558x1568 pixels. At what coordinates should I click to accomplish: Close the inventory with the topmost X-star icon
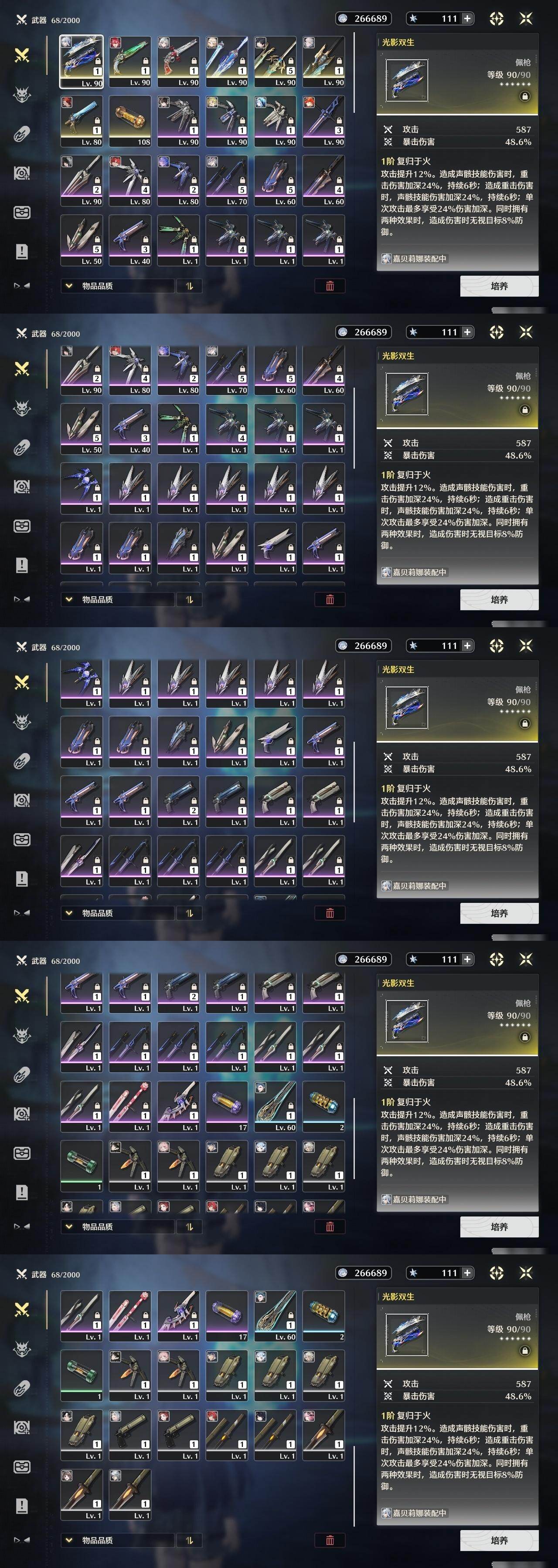[x=526, y=19]
